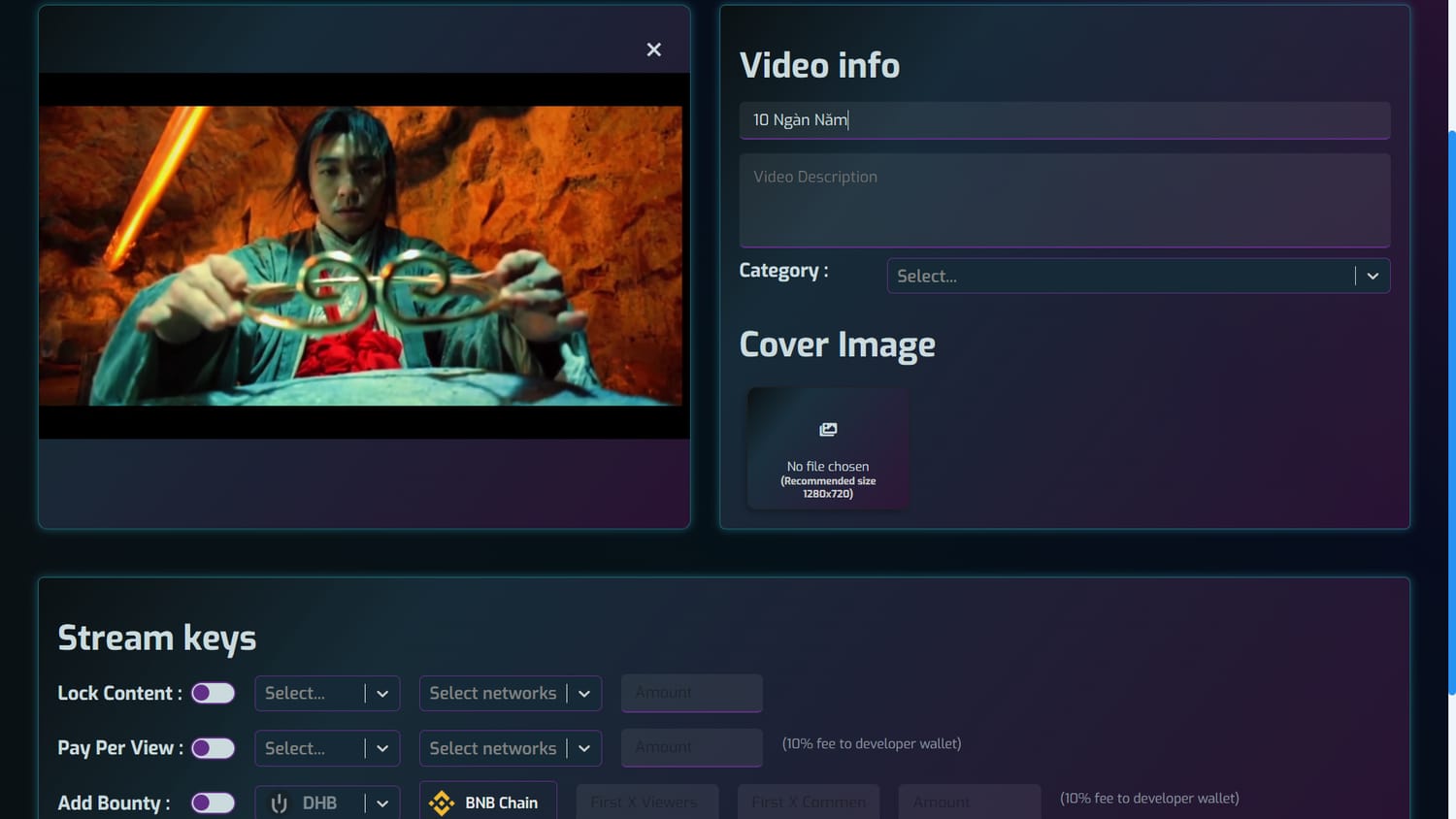Turn on the Add Bounty switch
Image resolution: width=1456 pixels, height=819 pixels.
[x=214, y=803]
